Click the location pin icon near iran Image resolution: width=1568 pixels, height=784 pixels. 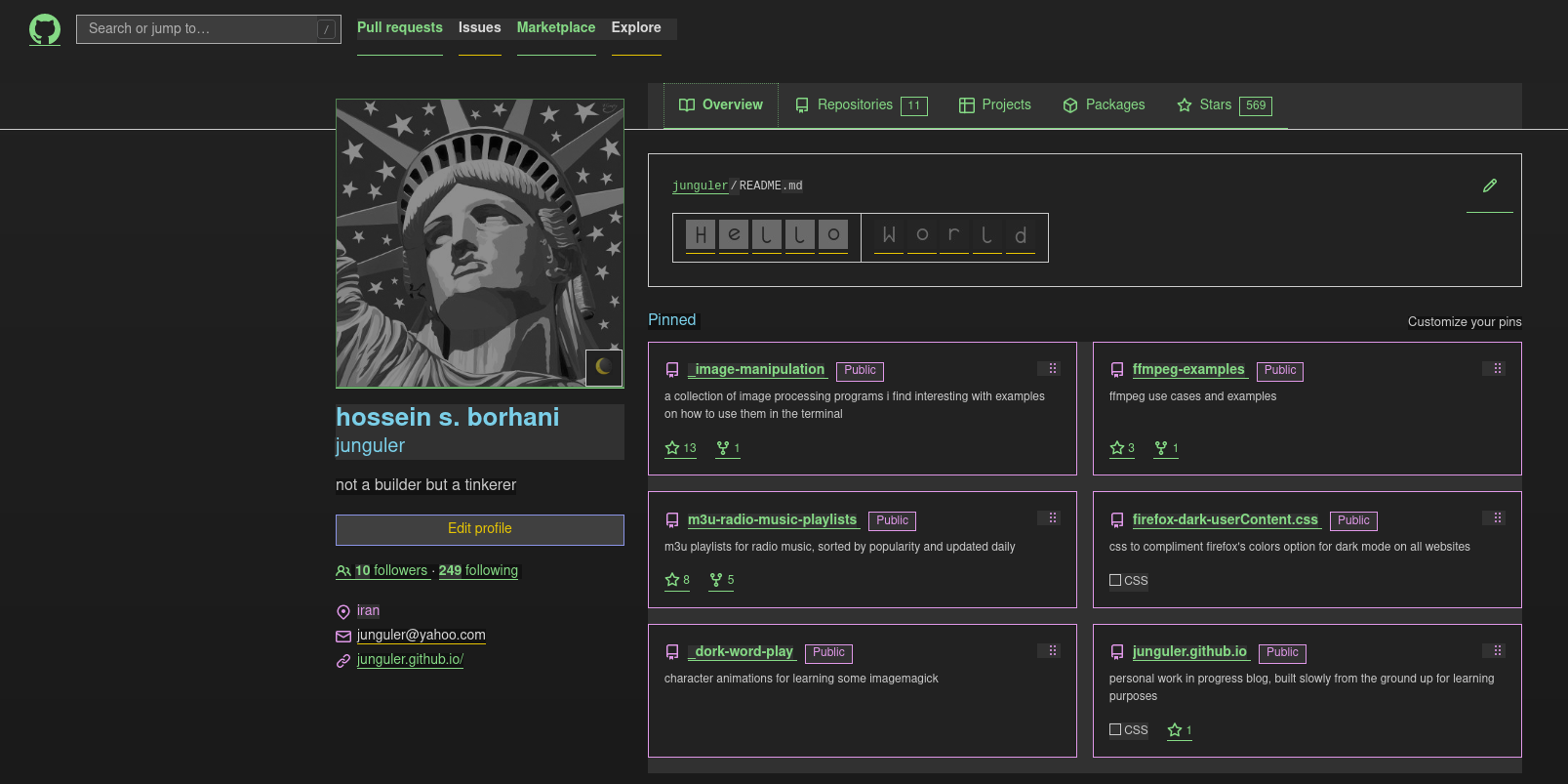343,612
